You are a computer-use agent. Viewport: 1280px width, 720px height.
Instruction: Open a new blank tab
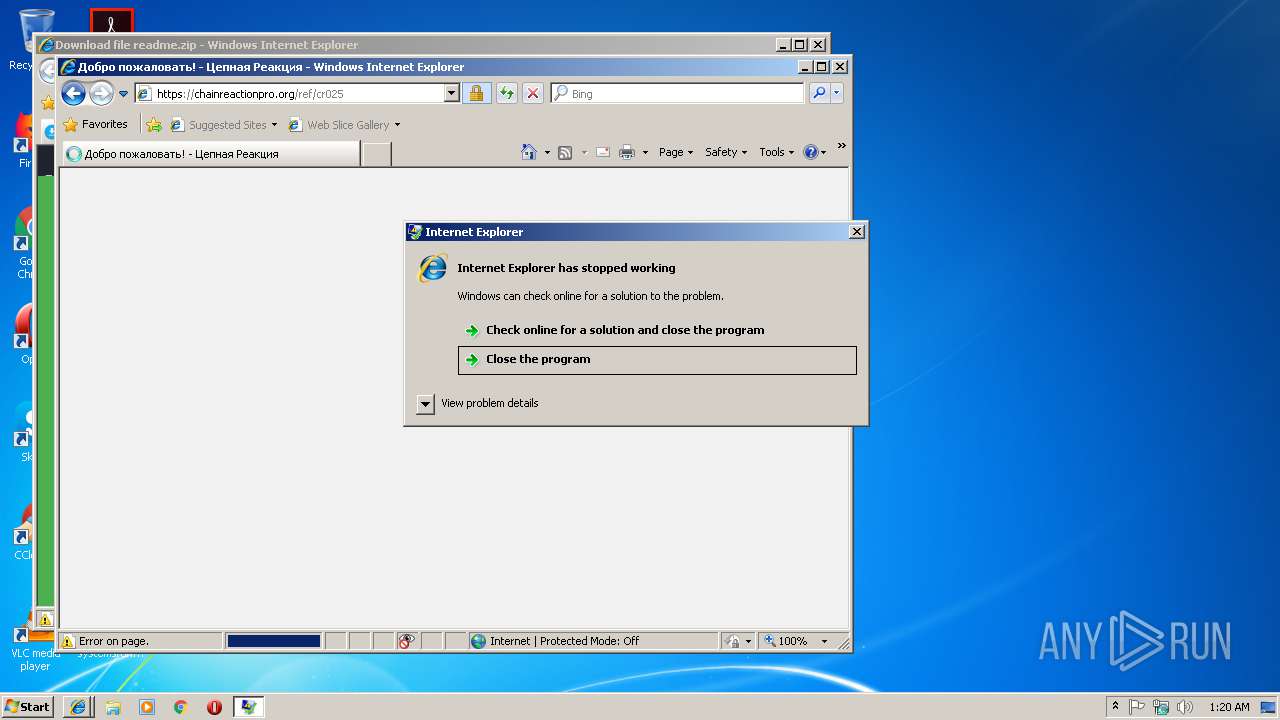(376, 154)
